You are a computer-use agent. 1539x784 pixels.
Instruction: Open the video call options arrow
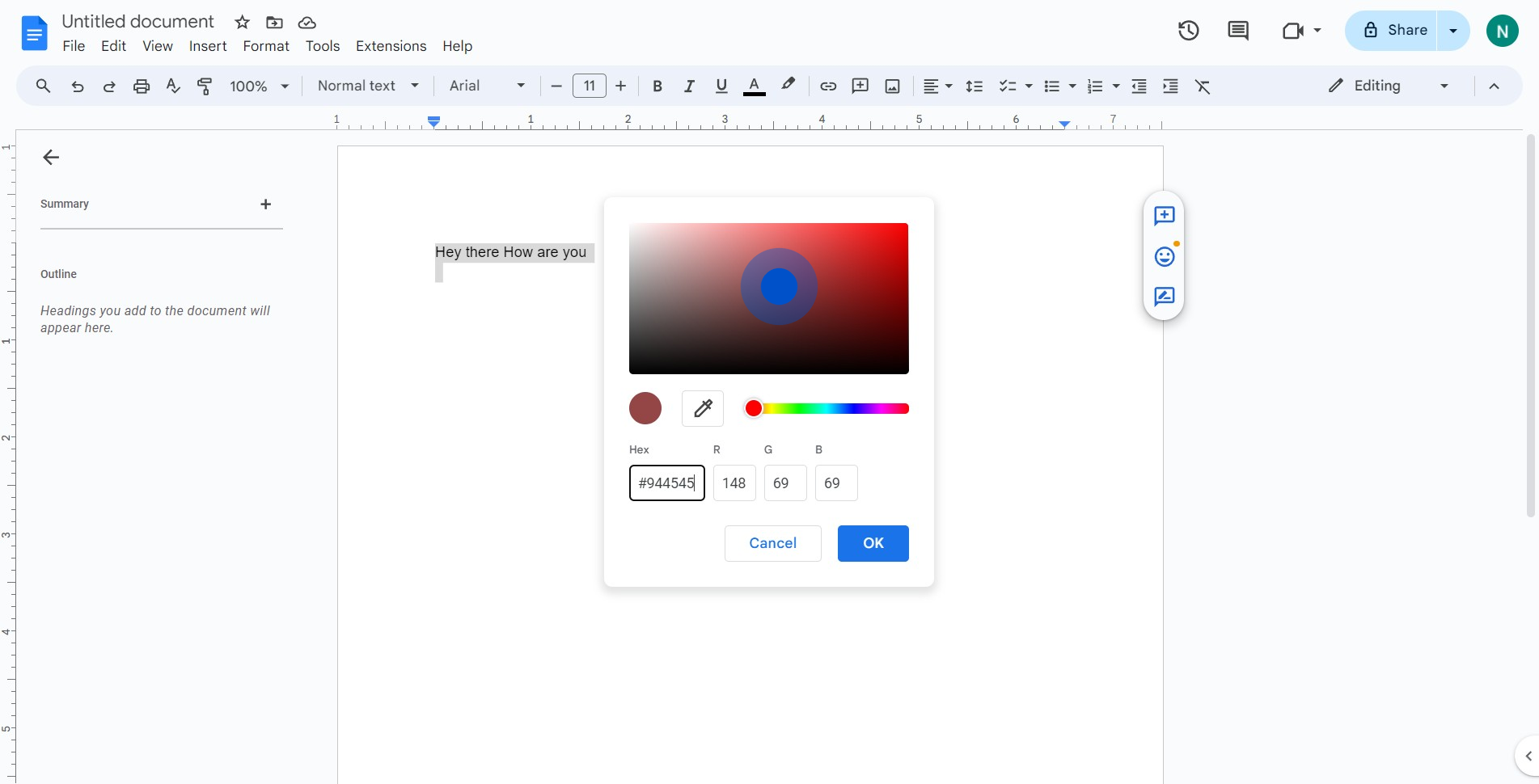pos(1317,31)
